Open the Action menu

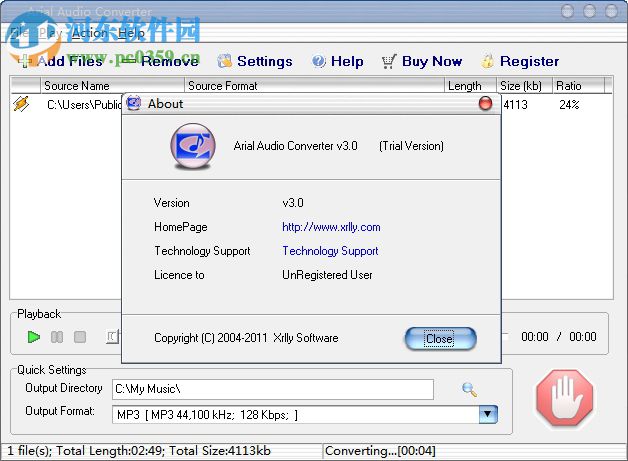click(89, 33)
